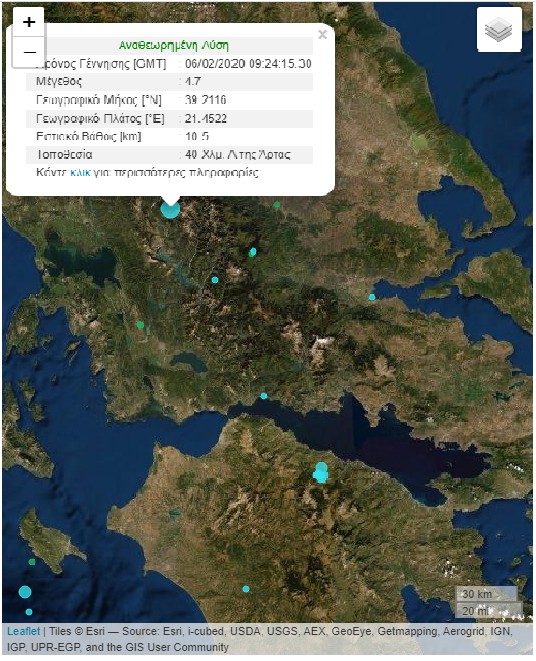This screenshot has height=661, width=536.
Task: Select the cyan marker on the eastern gulf coast
Action: point(372,297)
